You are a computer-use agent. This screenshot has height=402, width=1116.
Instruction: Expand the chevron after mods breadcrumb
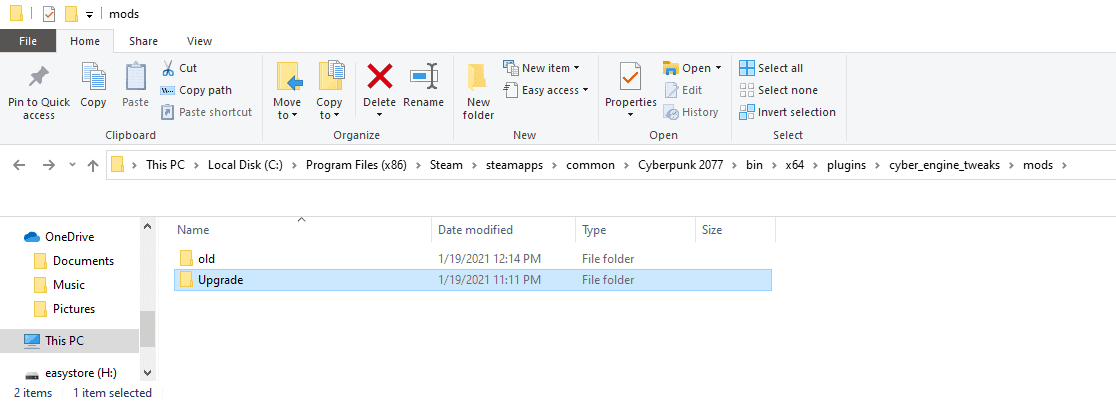(1065, 165)
